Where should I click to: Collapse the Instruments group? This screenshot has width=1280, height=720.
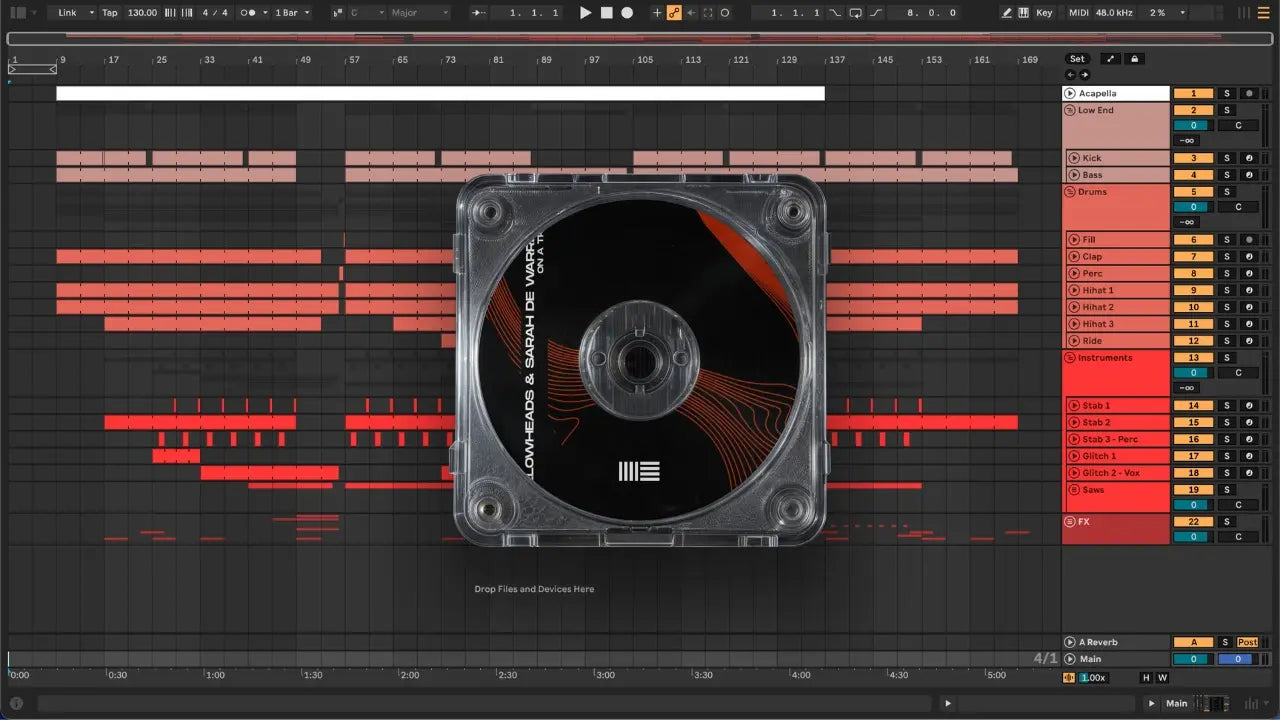click(x=1071, y=358)
